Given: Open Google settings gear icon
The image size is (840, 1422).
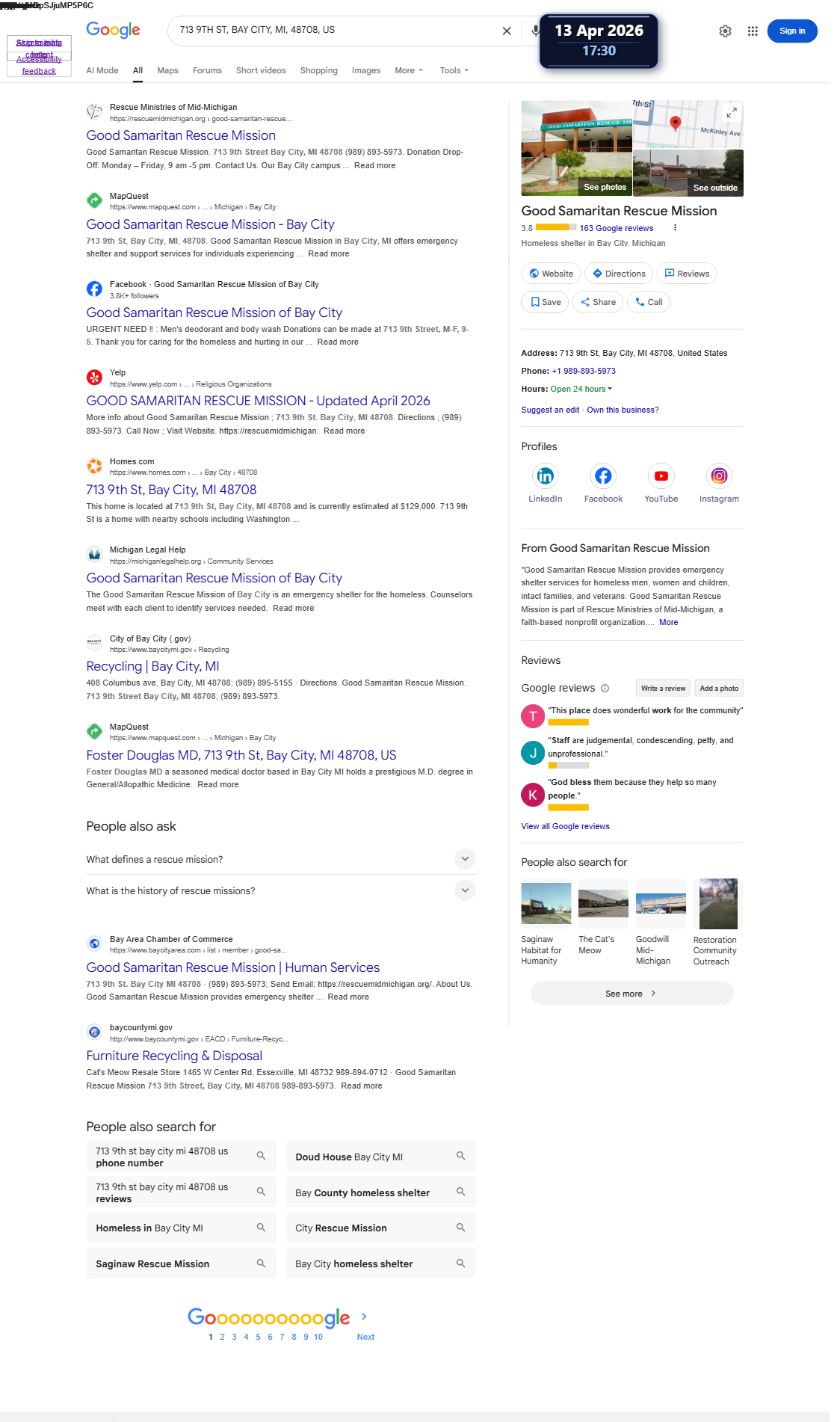Looking at the screenshot, I should (x=725, y=31).
